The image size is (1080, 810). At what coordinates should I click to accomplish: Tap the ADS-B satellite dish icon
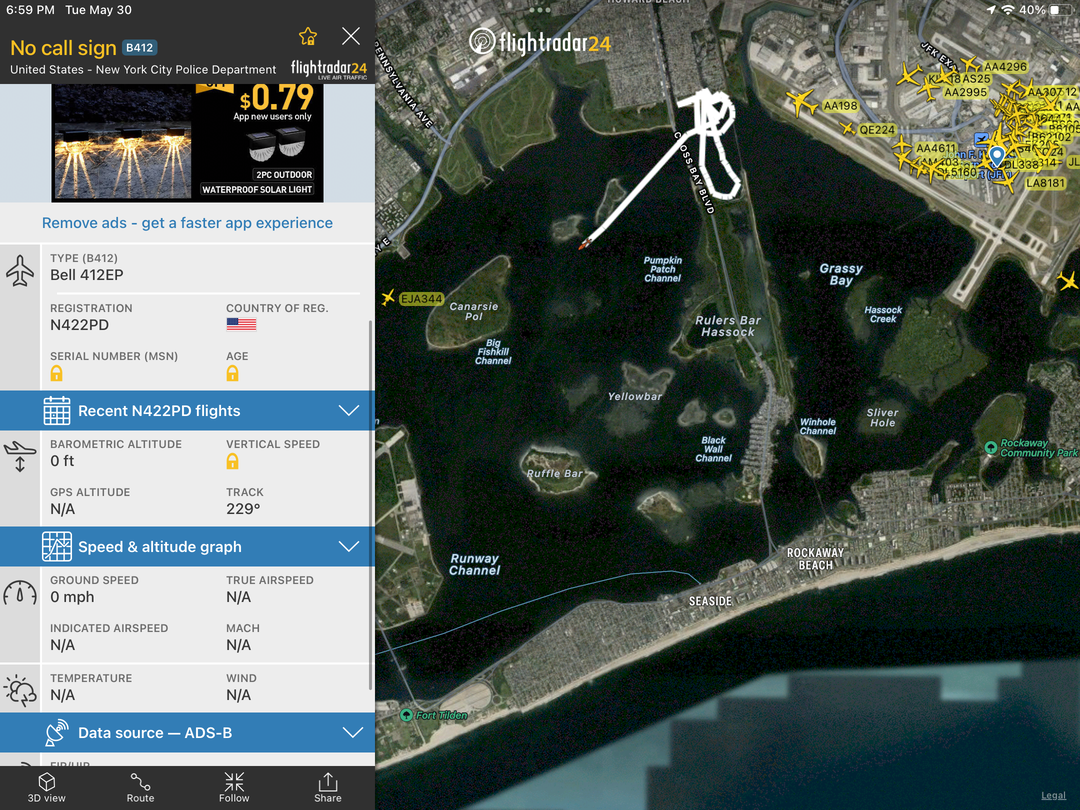(56, 732)
